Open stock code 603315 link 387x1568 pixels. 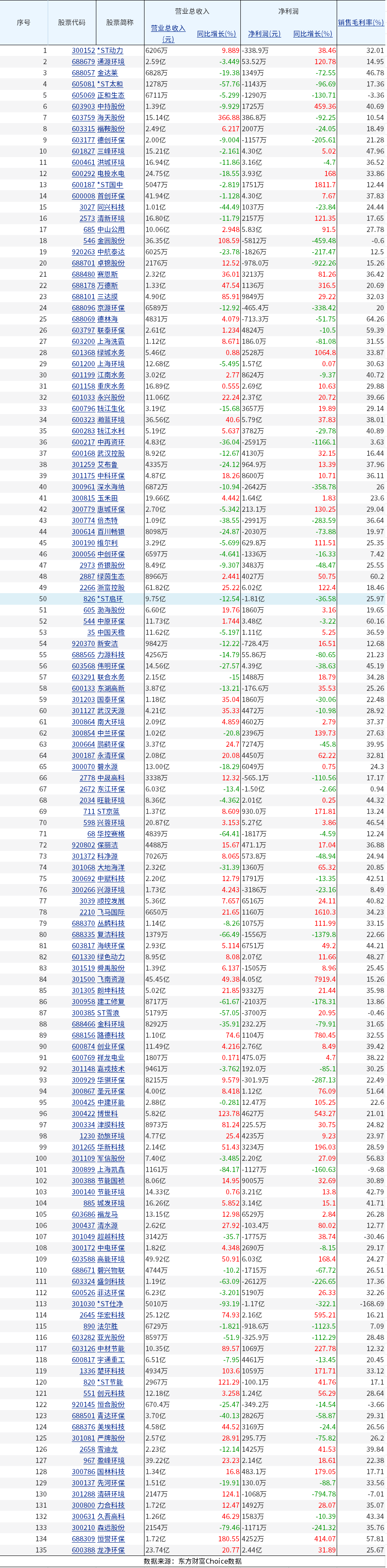83,129
